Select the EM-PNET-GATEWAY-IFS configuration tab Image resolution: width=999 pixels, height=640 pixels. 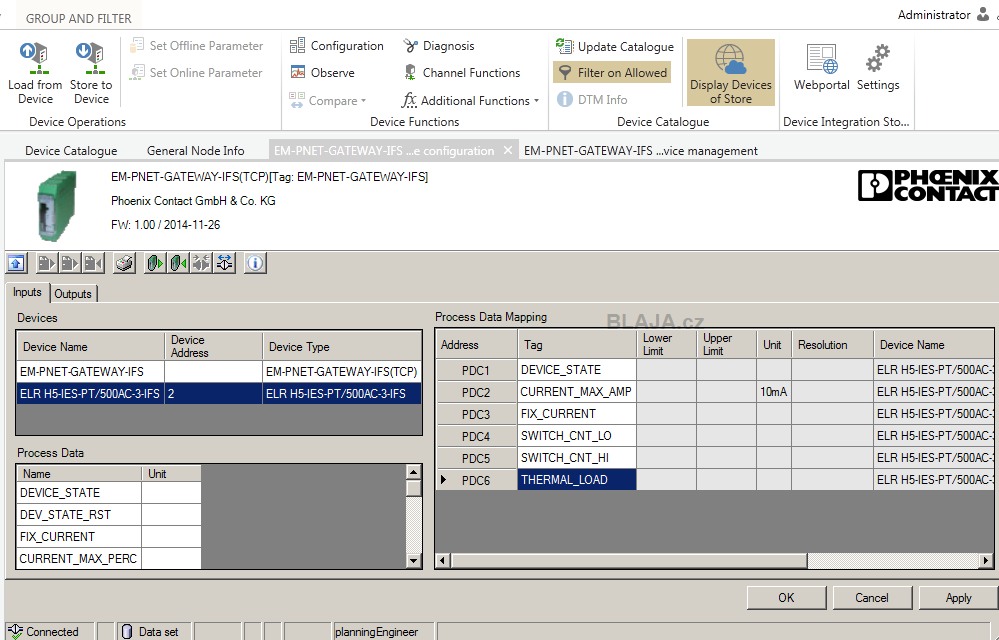point(384,150)
